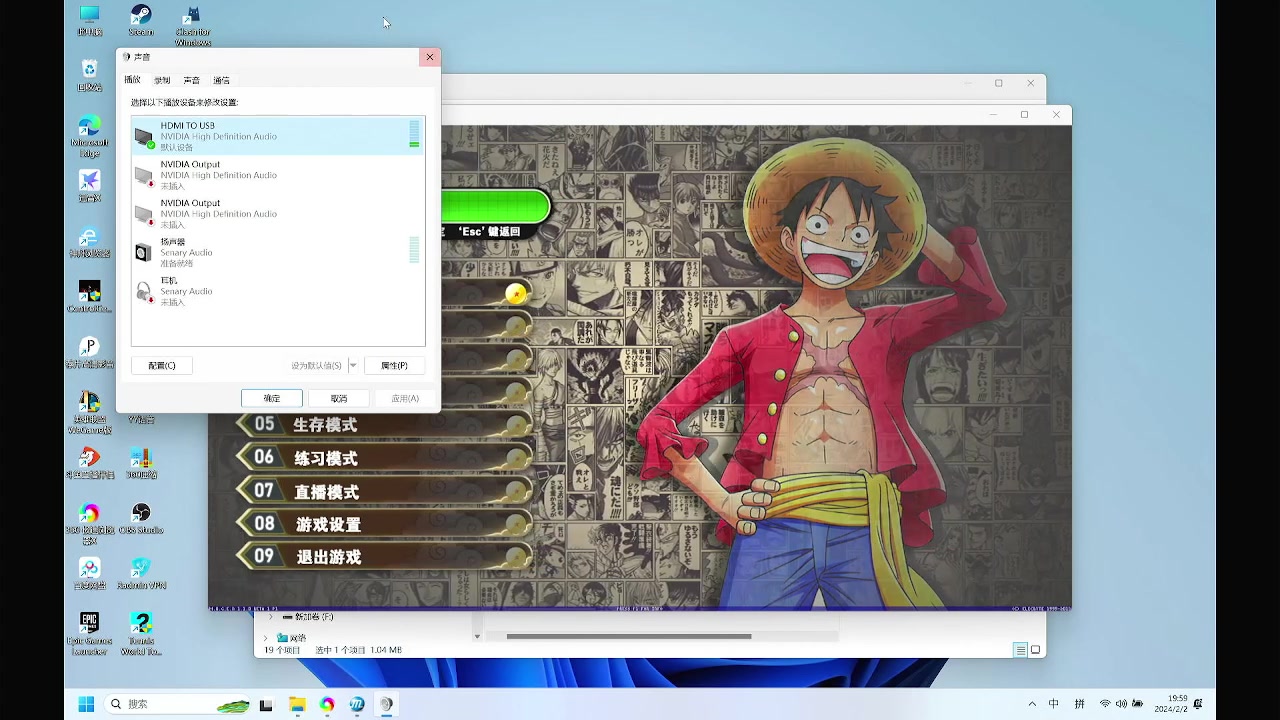1280x720 pixels.
Task: Select the HDMI TO USB playback device
Action: pyautogui.click(x=278, y=136)
